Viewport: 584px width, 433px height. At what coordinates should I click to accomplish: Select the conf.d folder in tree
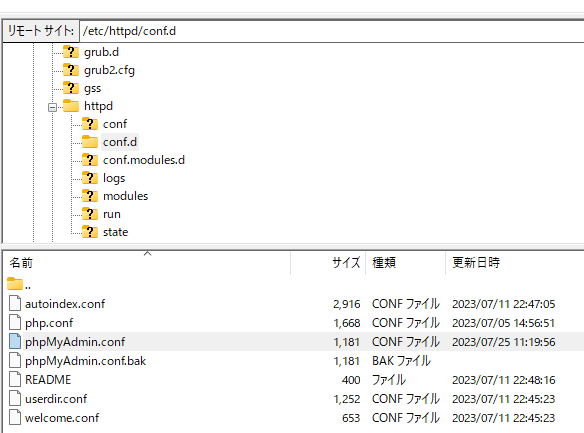120,142
